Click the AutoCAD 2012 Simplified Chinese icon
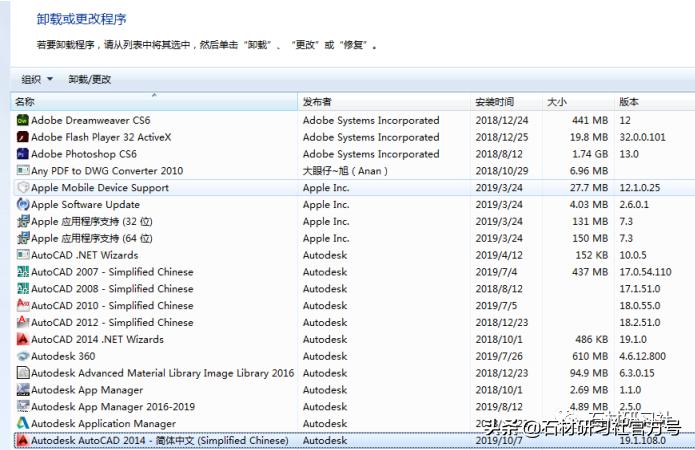Image resolution: width=695 pixels, height=450 pixels. coord(23,322)
